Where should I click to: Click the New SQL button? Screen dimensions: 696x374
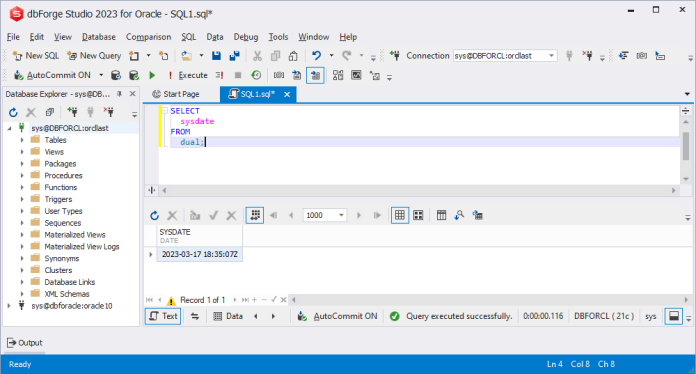[x=36, y=56]
